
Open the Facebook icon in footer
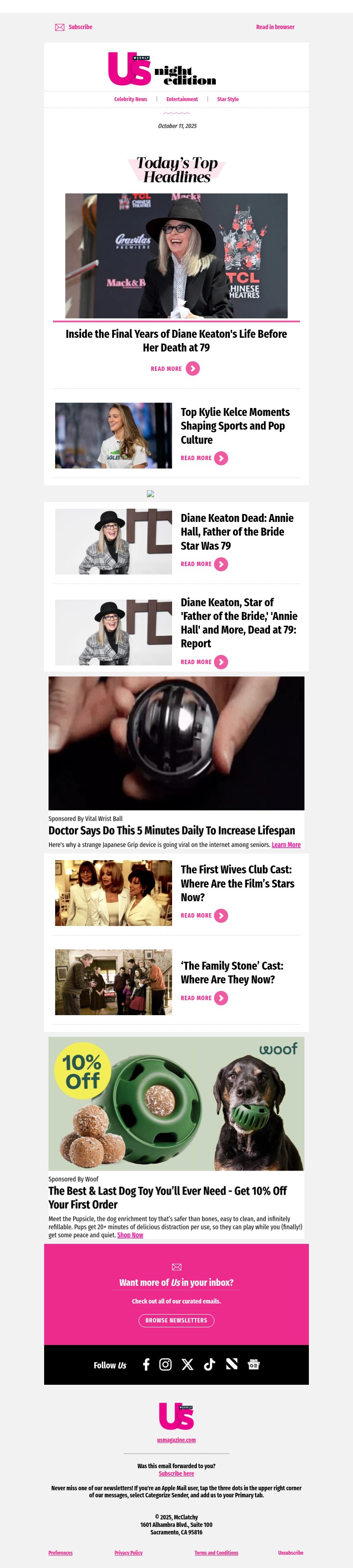[x=146, y=1364]
